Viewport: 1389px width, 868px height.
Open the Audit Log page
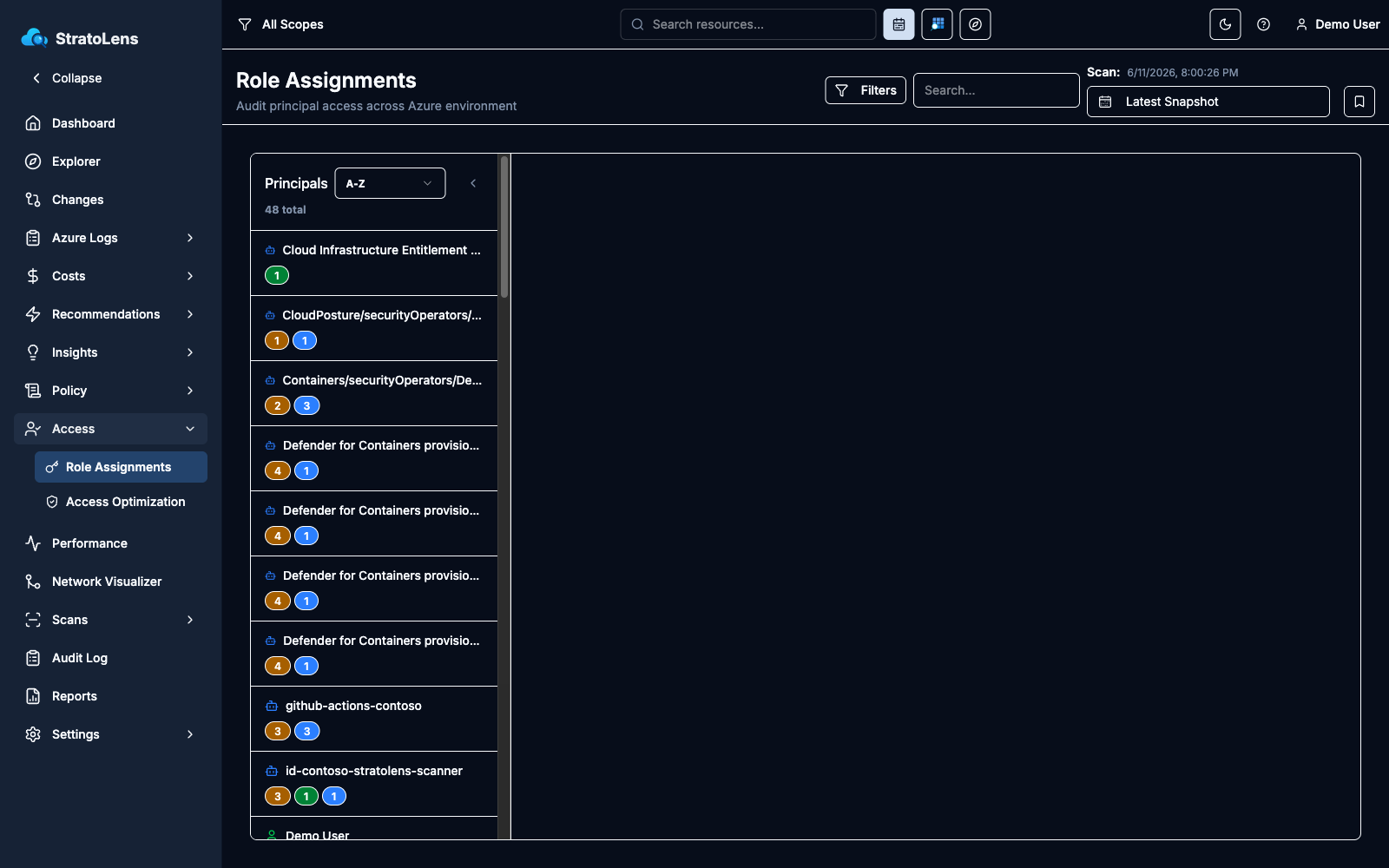click(x=110, y=658)
